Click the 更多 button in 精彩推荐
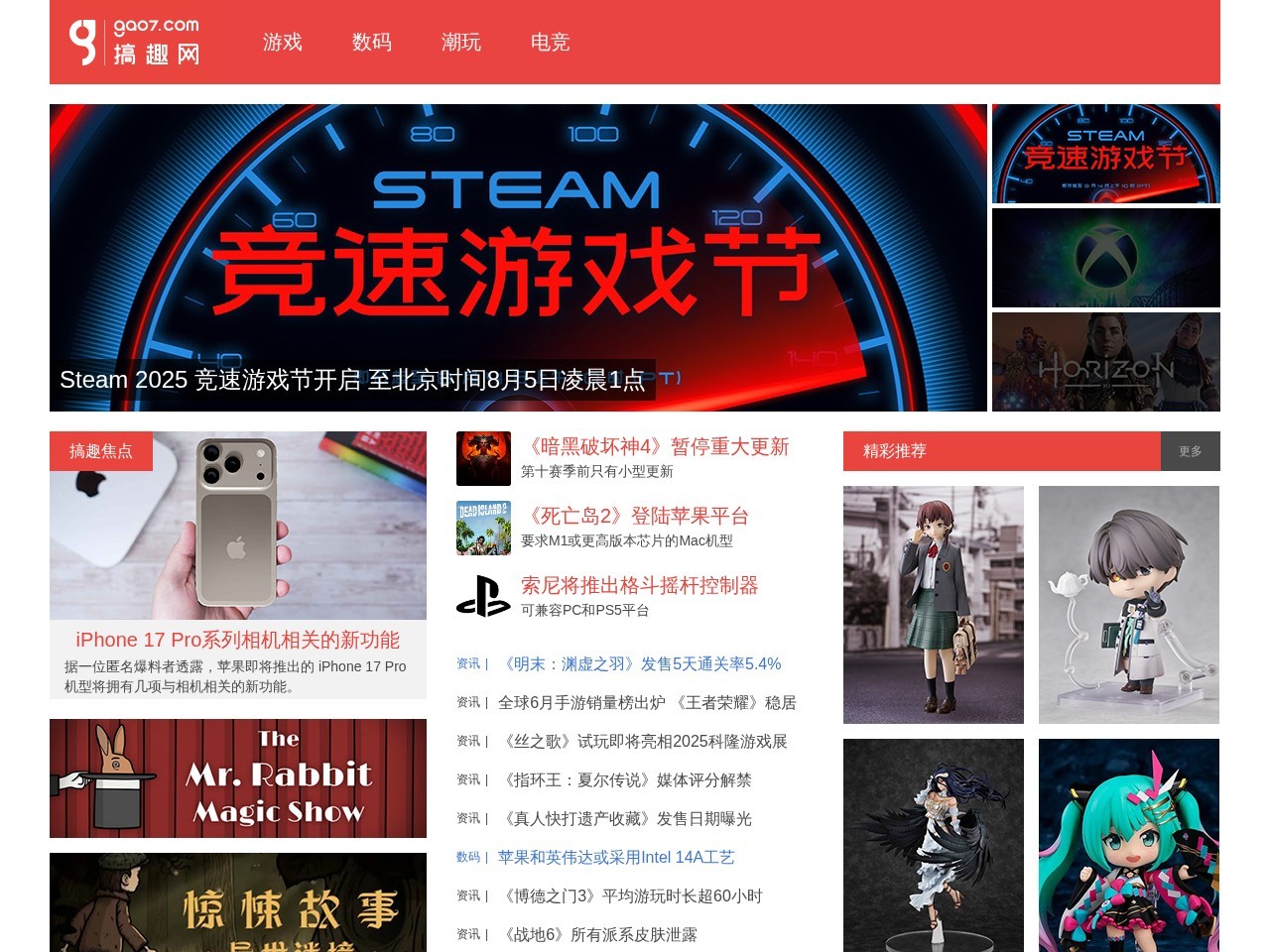 [1190, 451]
